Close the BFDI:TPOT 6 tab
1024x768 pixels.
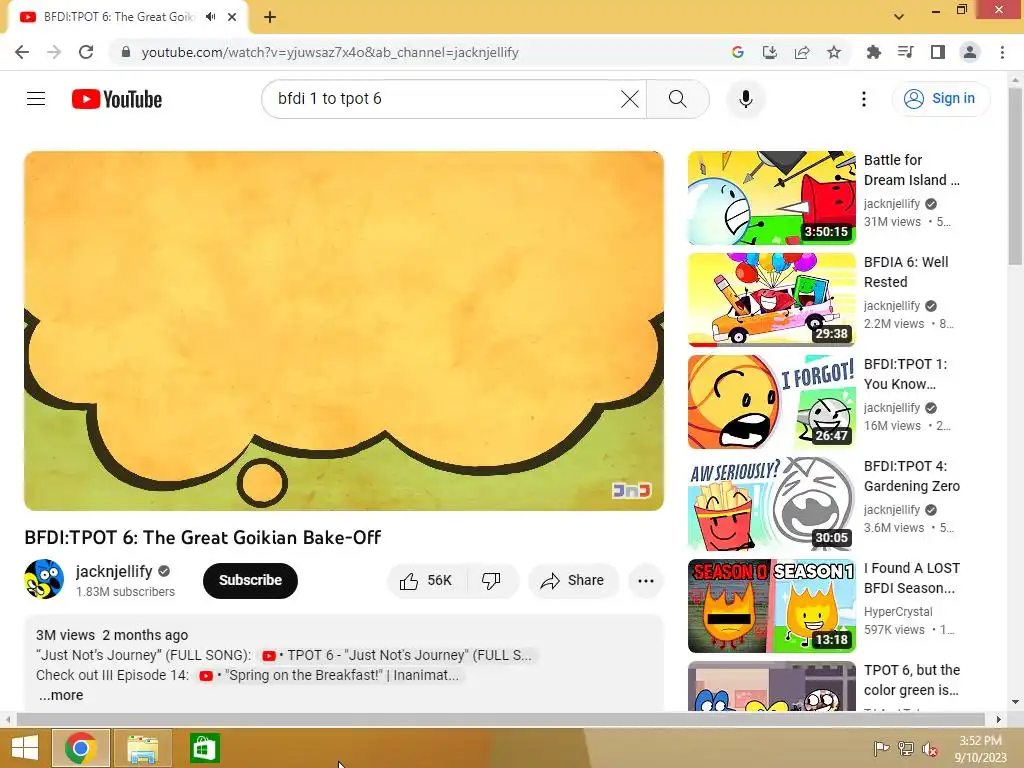(x=232, y=17)
